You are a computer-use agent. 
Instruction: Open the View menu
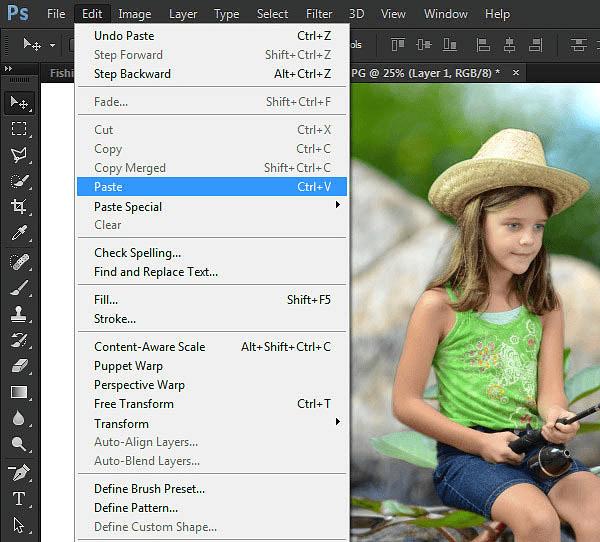click(393, 14)
